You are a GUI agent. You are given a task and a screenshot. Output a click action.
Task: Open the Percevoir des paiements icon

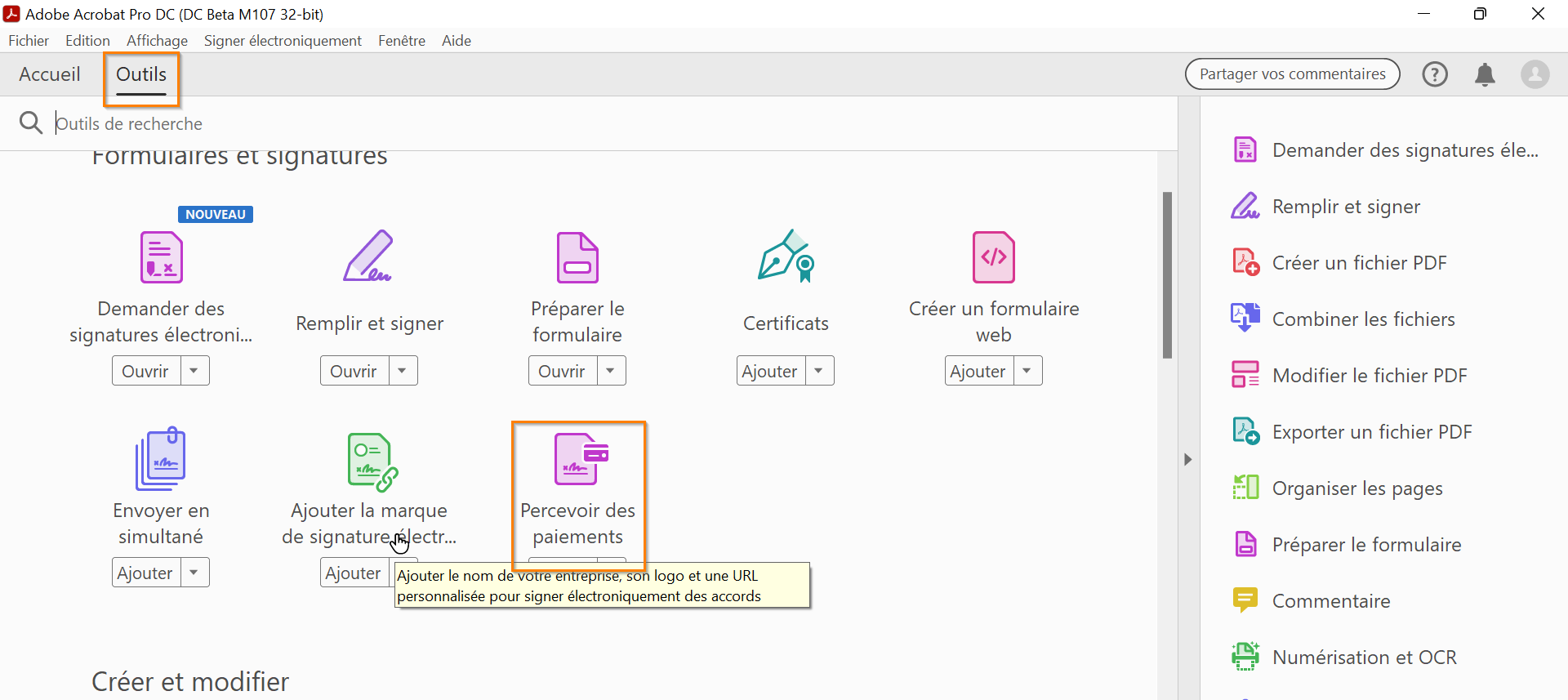click(581, 459)
